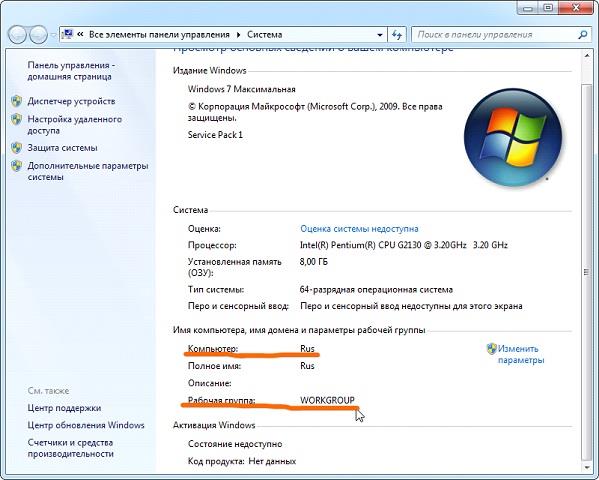Open the Оценка системы недоступна link
This screenshot has width=599, height=480.
(x=359, y=229)
